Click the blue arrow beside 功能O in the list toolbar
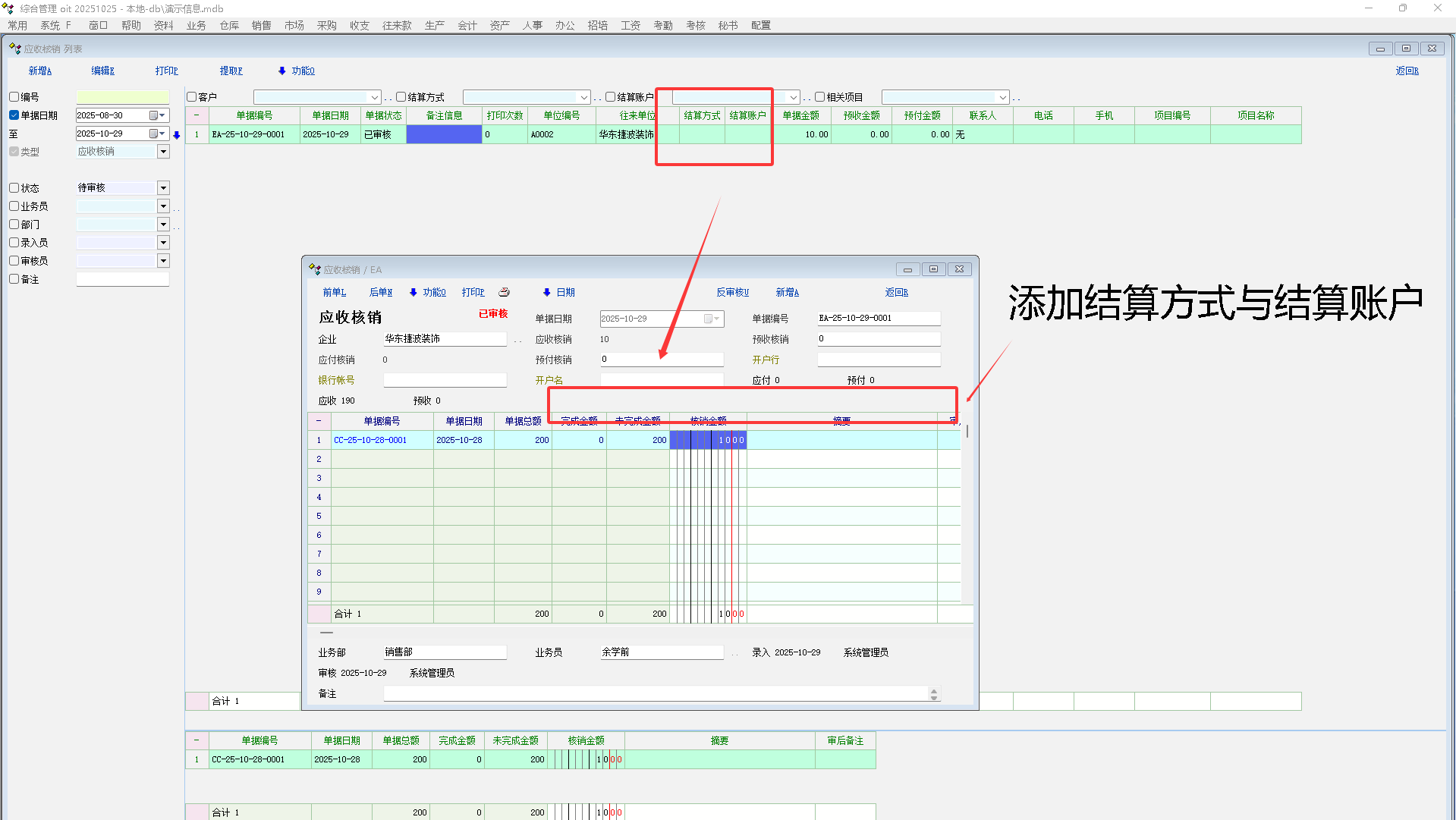Viewport: 1456px width, 820px height. pos(281,71)
